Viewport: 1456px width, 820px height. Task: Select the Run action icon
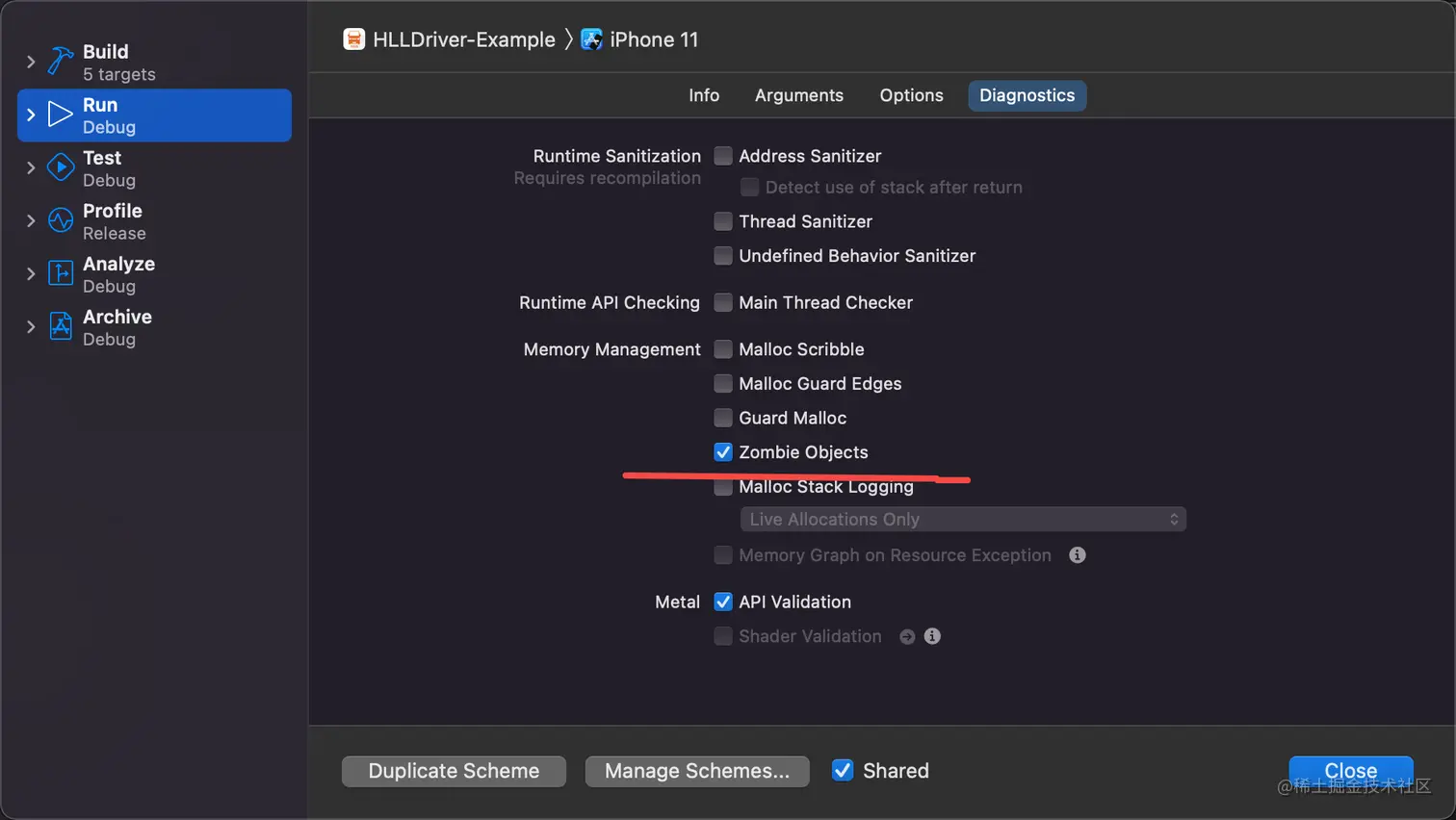(x=58, y=115)
